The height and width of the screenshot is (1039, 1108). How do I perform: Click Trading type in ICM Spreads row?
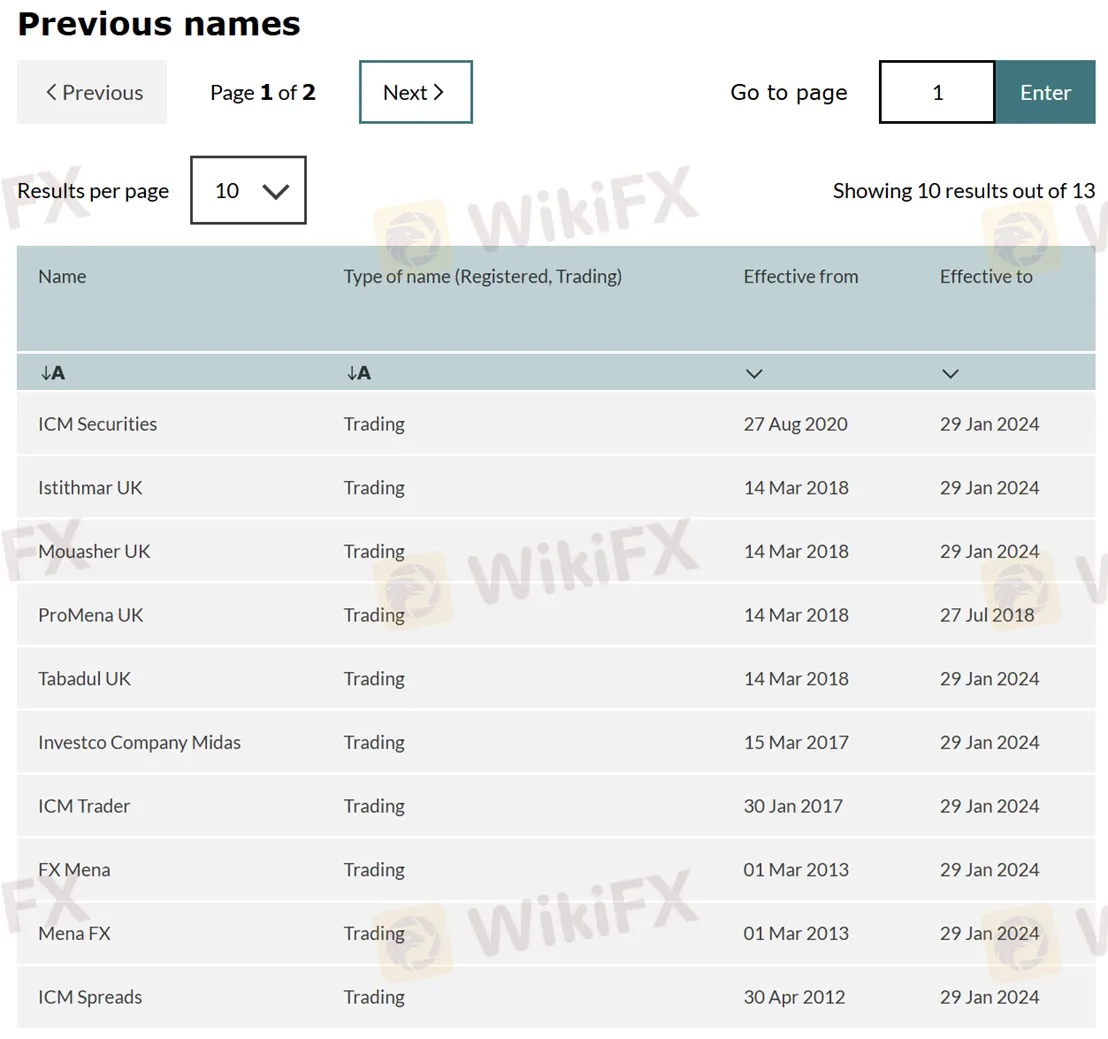pyautogui.click(x=374, y=997)
